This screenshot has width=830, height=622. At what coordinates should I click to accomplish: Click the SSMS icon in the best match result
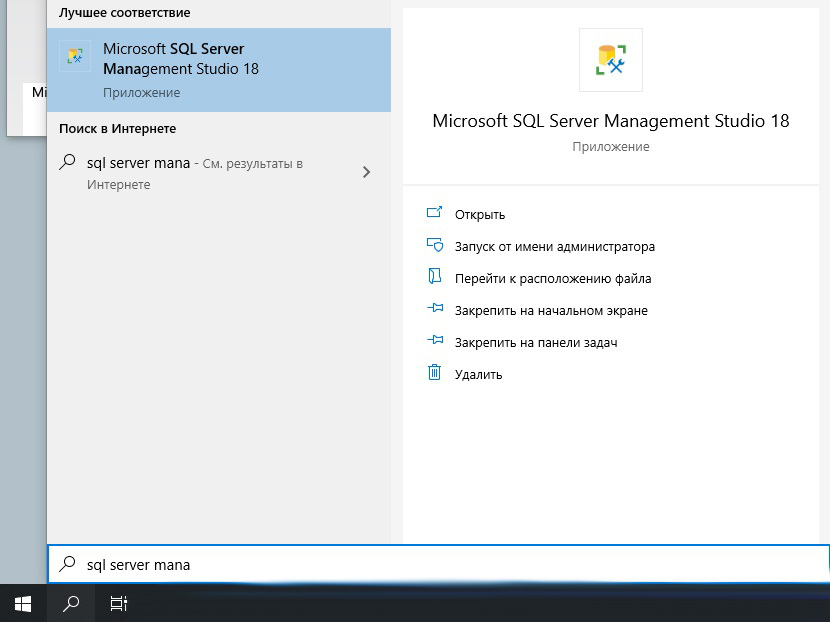(x=75, y=56)
